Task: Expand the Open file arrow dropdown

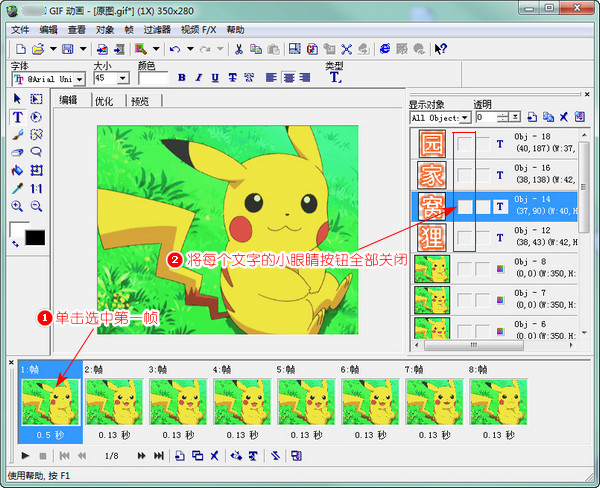Action: click(53, 49)
